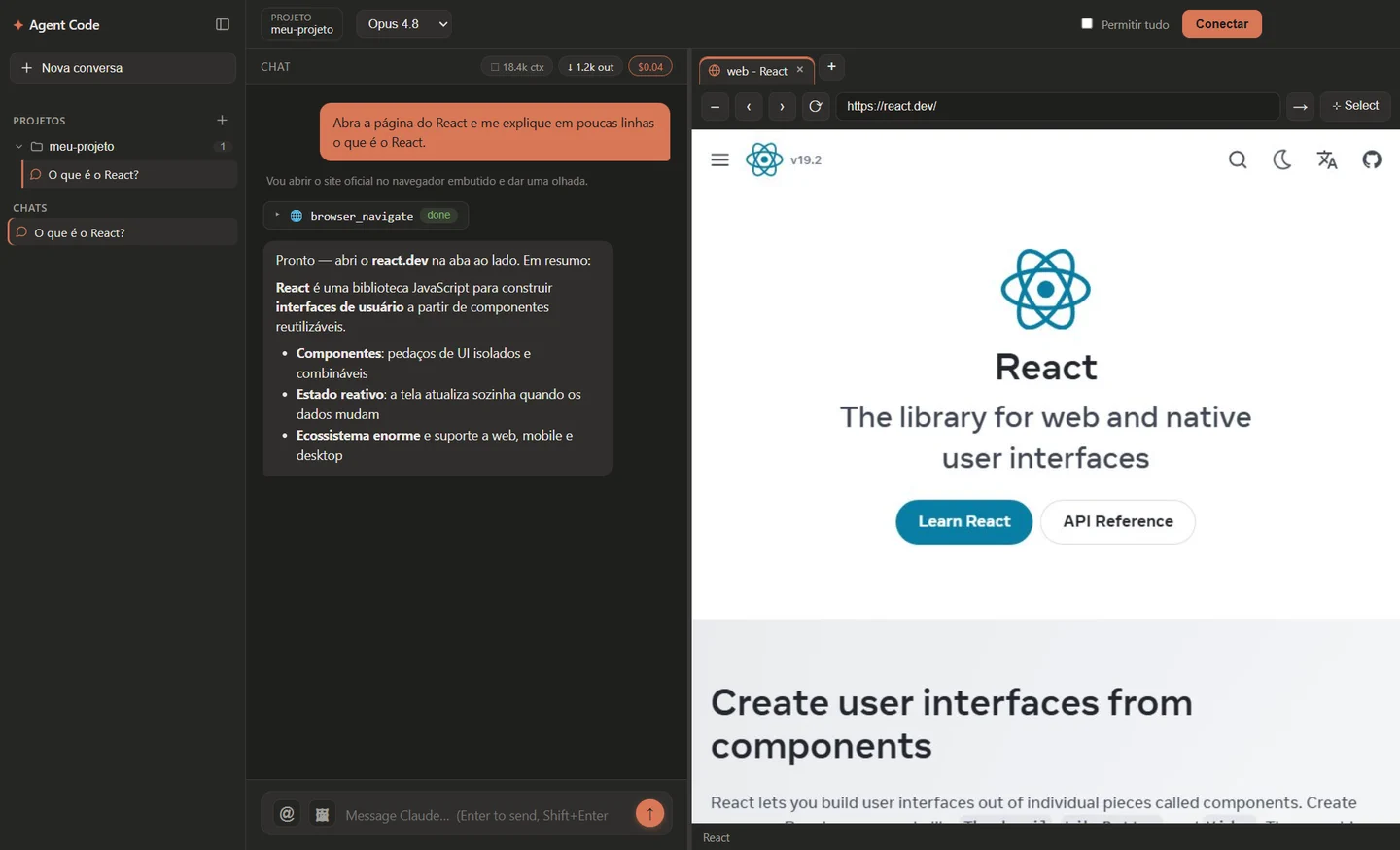Image resolution: width=1400 pixels, height=850 pixels.
Task: Activate the Select element picker button
Action: click(1355, 106)
